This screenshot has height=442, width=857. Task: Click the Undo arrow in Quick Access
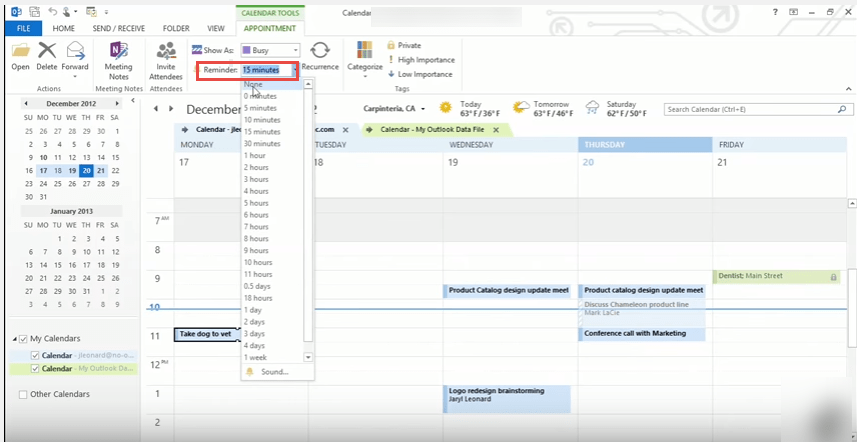(53, 11)
